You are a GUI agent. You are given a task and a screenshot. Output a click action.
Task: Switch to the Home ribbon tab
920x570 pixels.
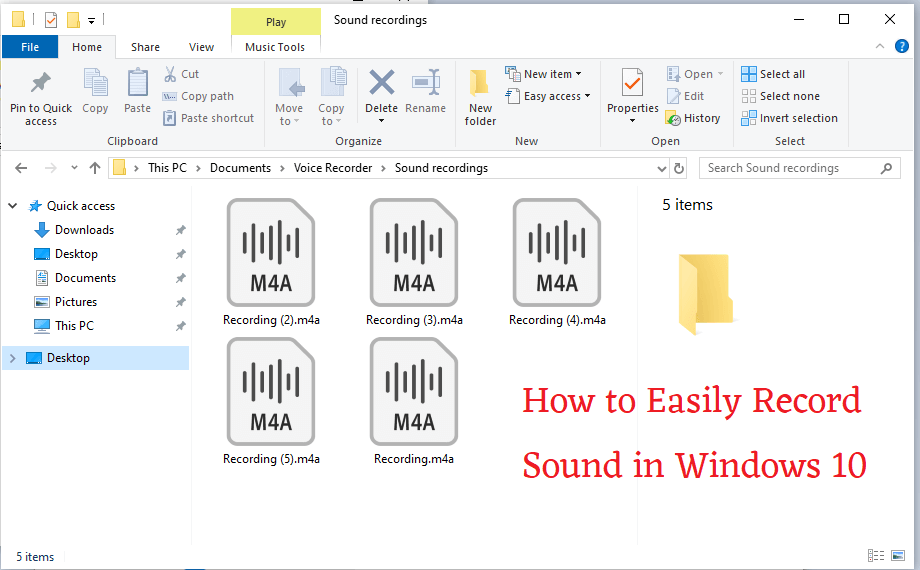pos(87,47)
